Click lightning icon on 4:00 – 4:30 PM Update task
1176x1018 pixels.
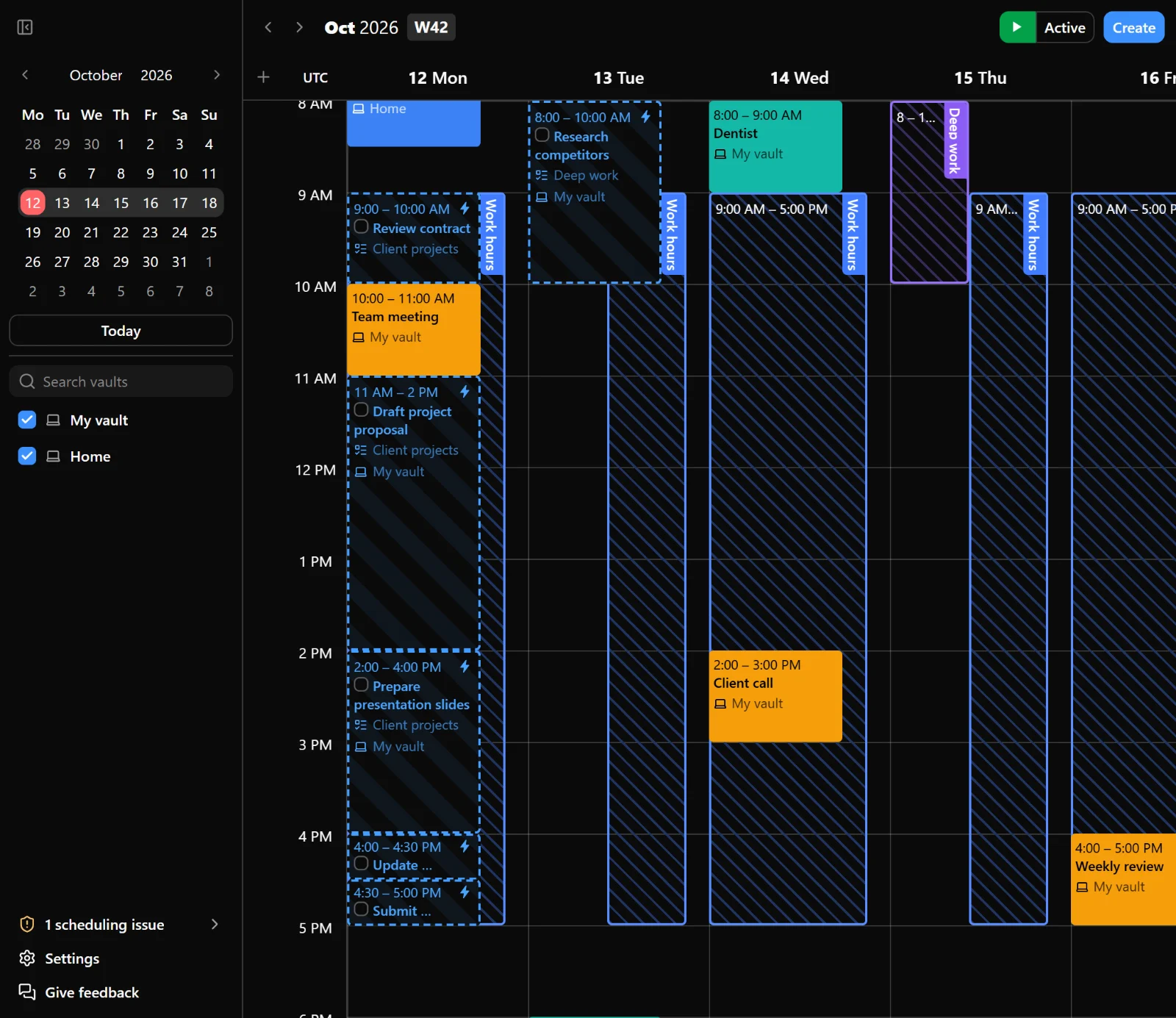coord(465,847)
